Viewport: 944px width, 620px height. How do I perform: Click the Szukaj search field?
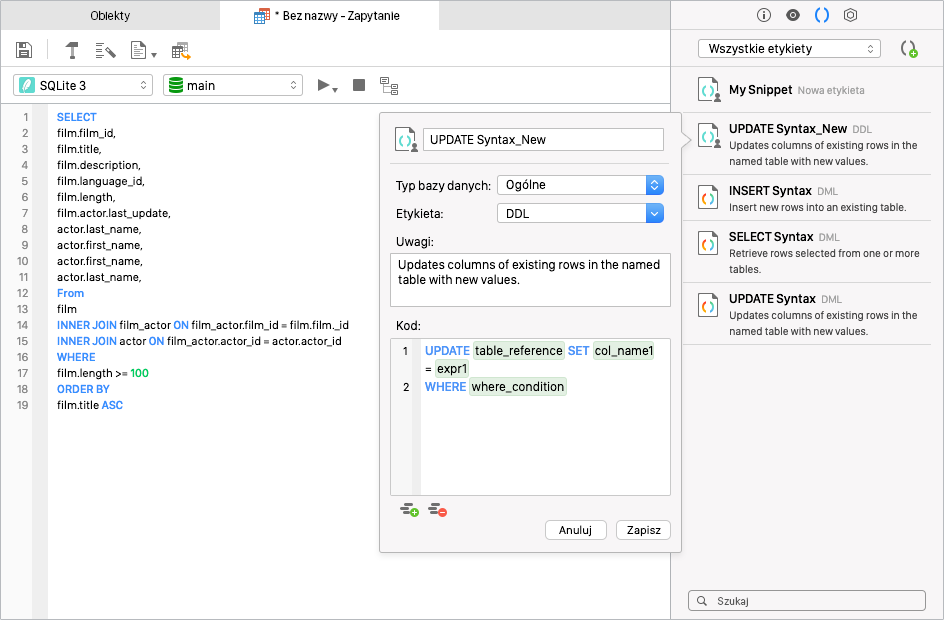coord(807,601)
